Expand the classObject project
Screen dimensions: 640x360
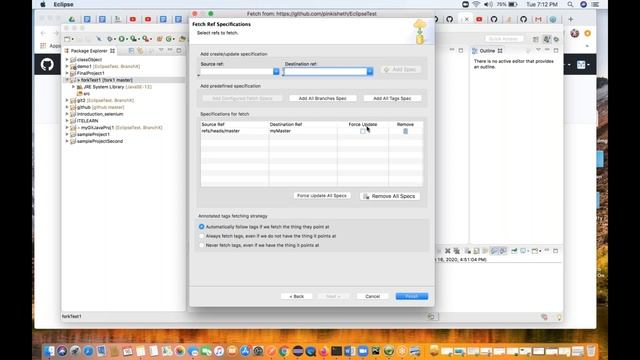[x=67, y=60]
